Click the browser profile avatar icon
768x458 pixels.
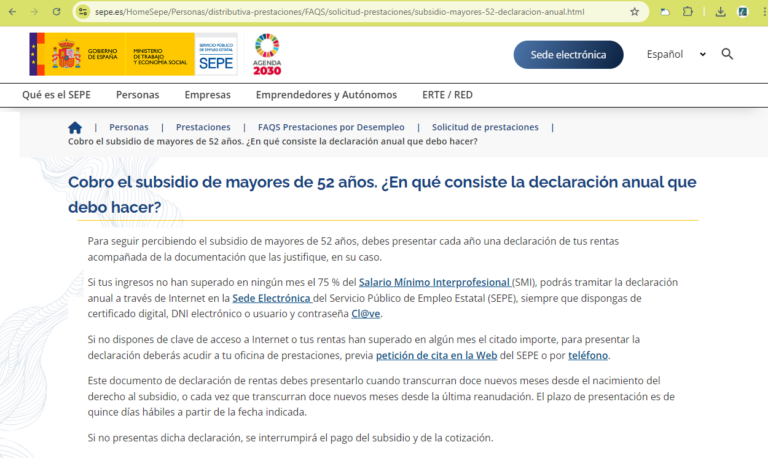click(743, 12)
